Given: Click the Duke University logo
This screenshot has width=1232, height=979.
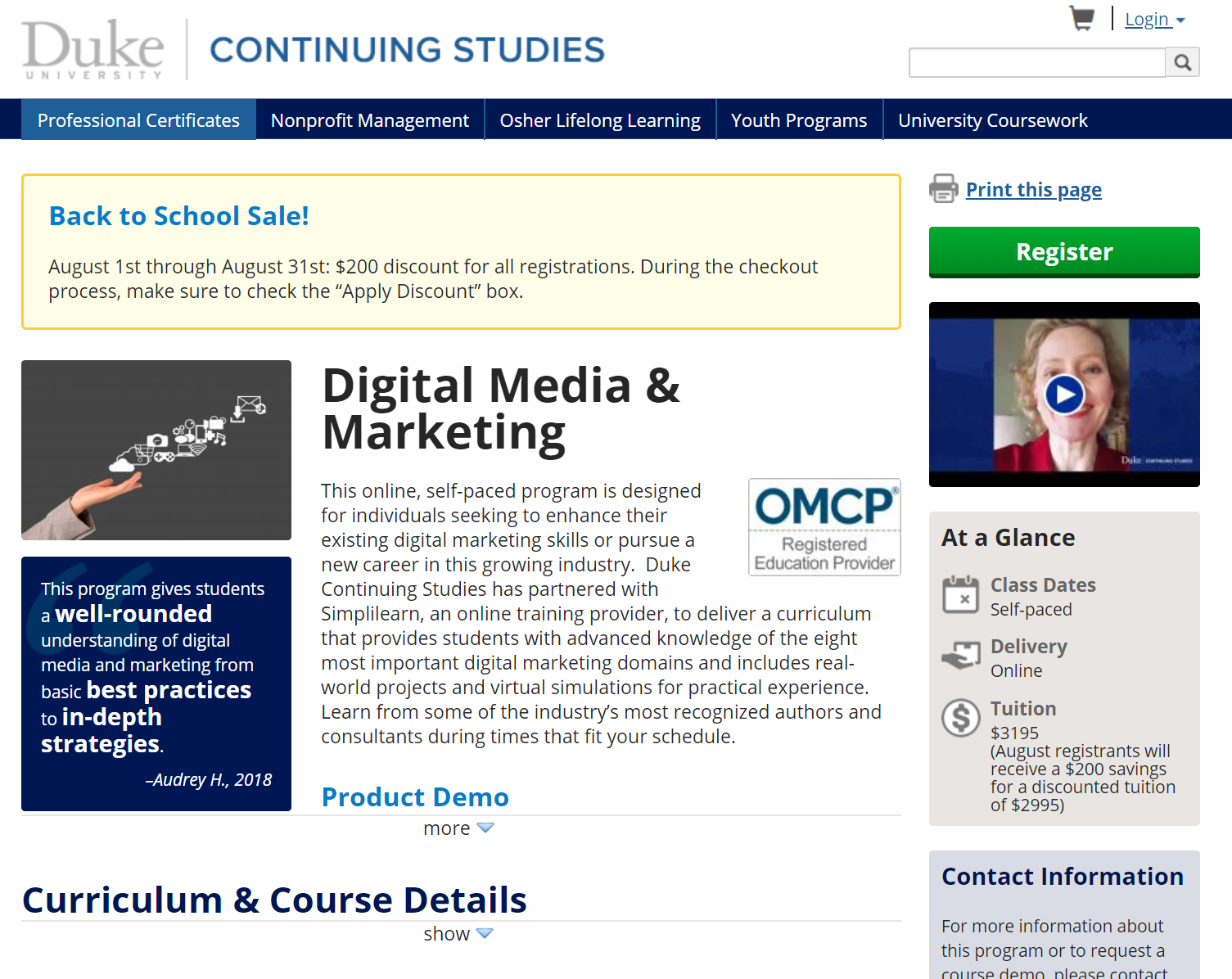Looking at the screenshot, I should click(x=93, y=49).
